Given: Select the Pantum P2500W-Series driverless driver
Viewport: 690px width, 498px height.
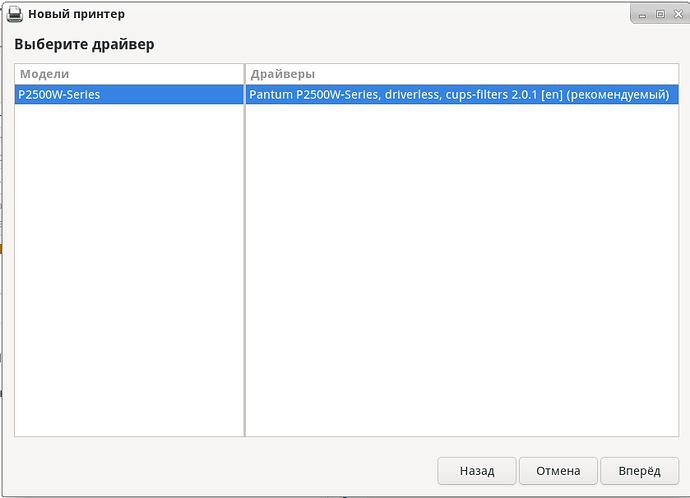Looking at the screenshot, I should (462, 95).
